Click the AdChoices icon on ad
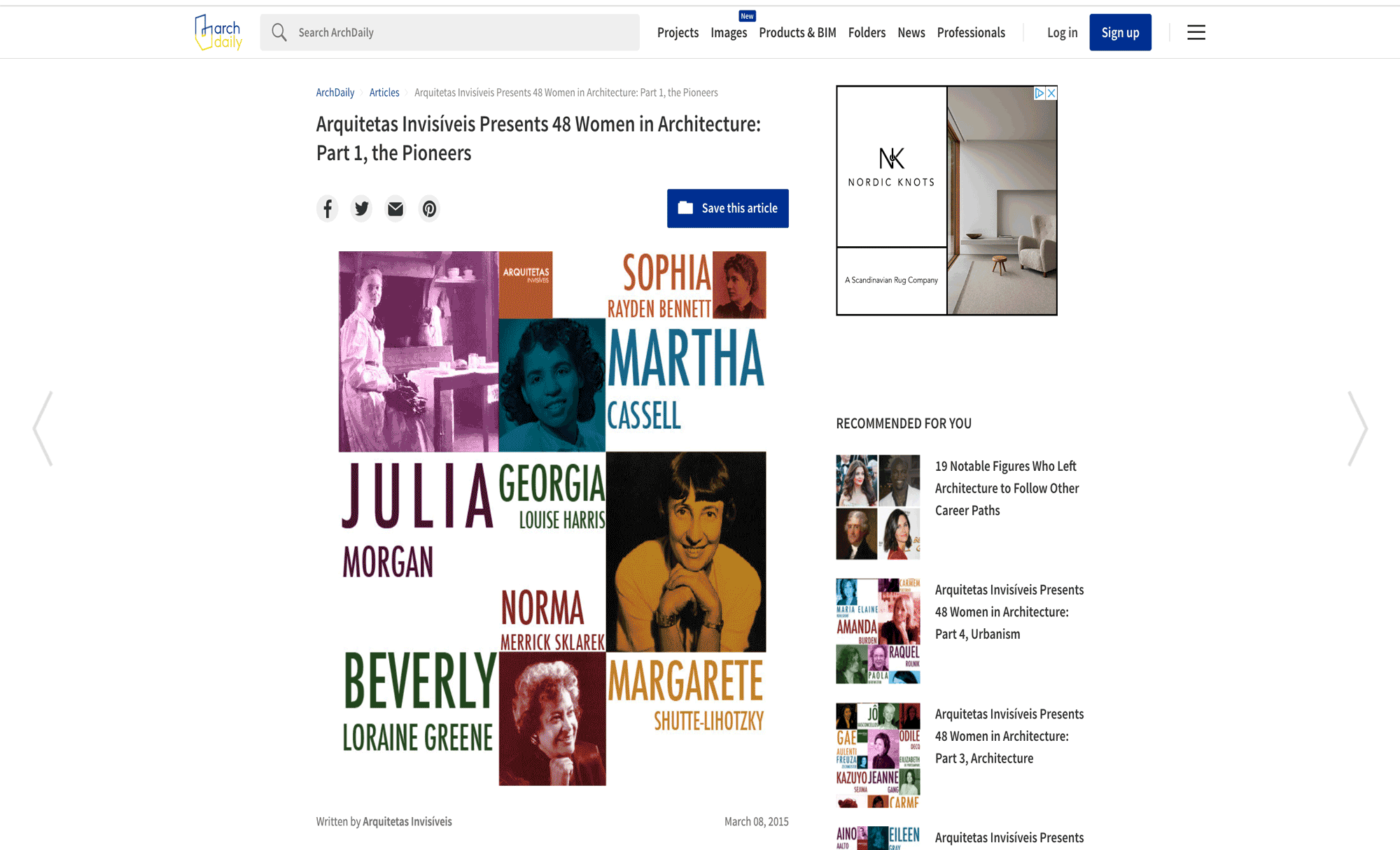Image resolution: width=1400 pixels, height=850 pixels. [1039, 93]
